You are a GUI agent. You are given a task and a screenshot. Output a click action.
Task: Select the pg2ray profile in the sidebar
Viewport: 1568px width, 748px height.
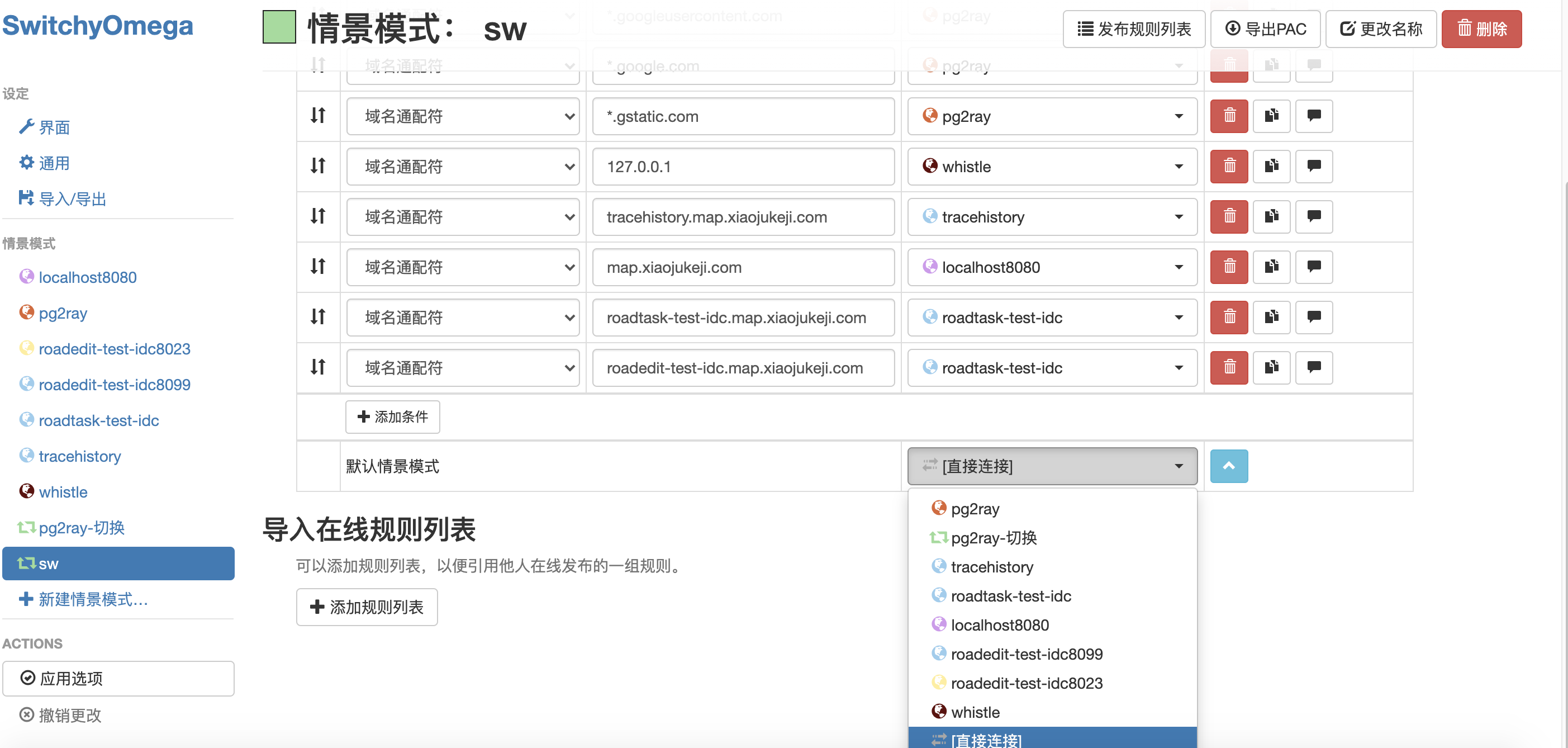point(62,313)
